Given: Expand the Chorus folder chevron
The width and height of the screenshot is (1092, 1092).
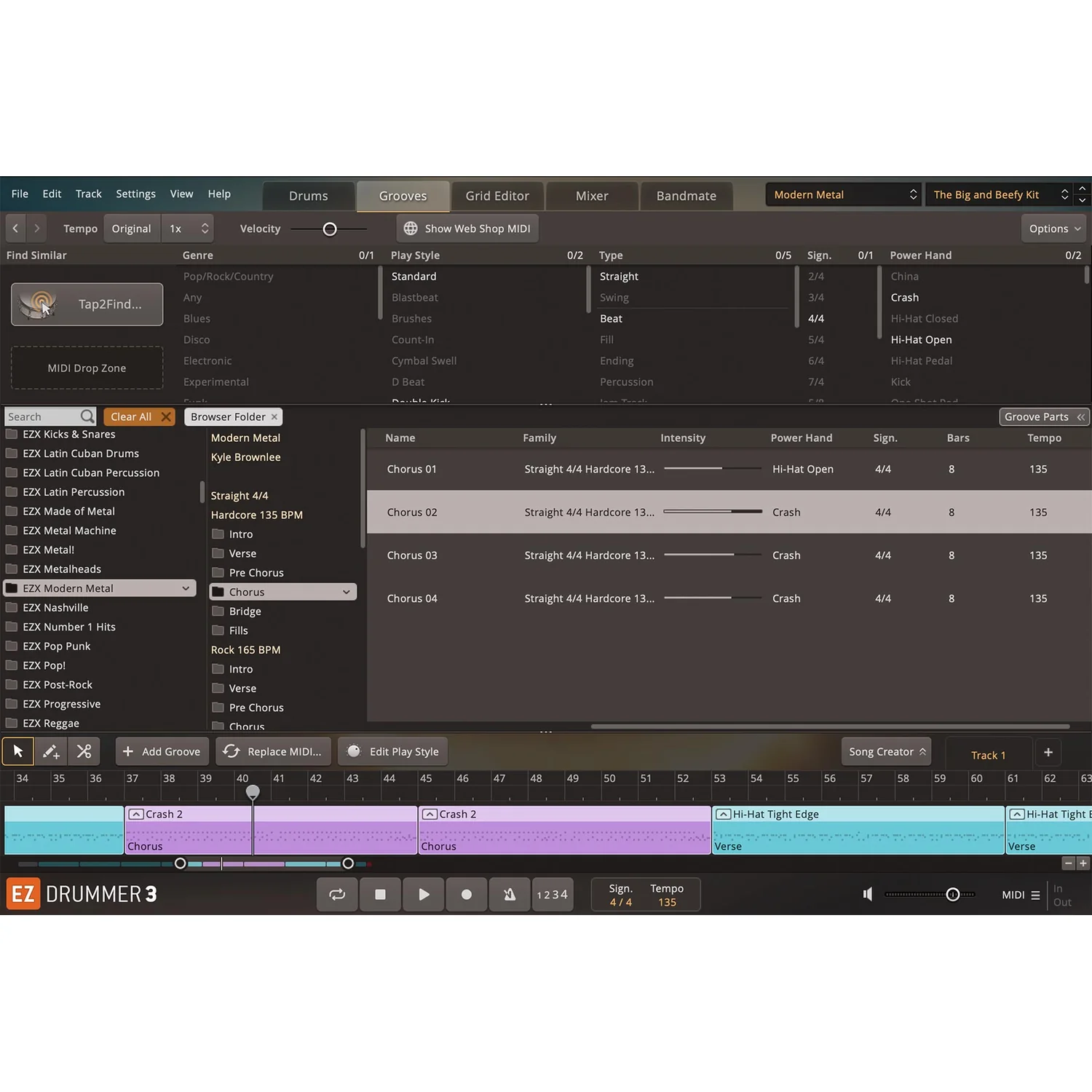Looking at the screenshot, I should (x=347, y=592).
